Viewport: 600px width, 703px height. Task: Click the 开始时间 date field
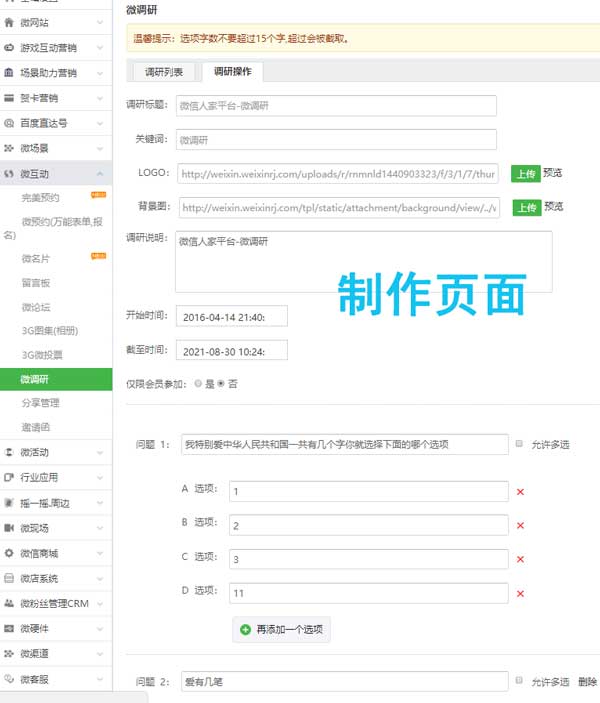click(x=232, y=317)
